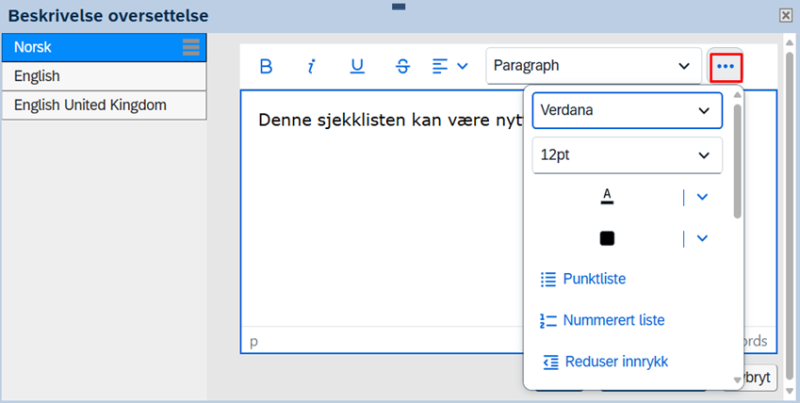The image size is (800, 403).
Task: Click into the text editor at 'Denne sjekklisten'
Action: coord(332,120)
